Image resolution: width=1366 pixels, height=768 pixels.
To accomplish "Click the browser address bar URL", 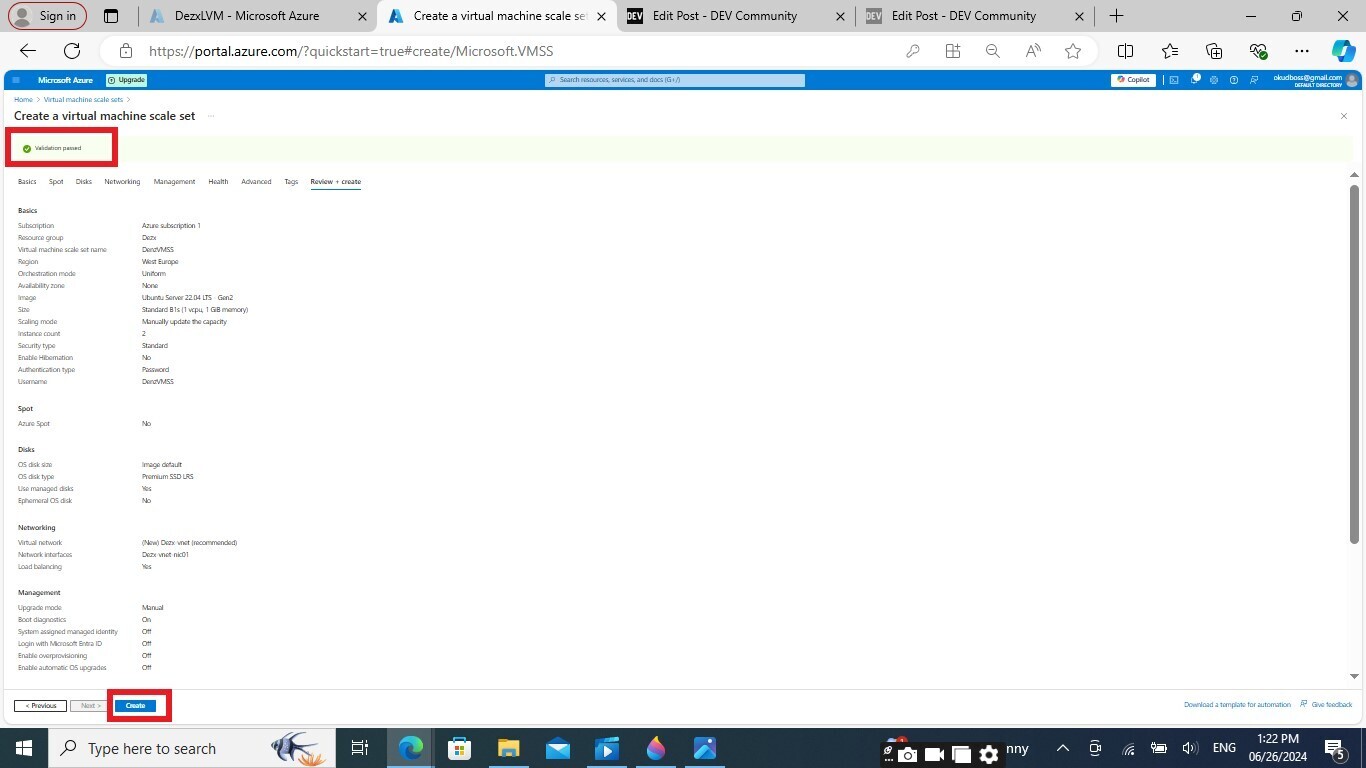I will click(351, 51).
